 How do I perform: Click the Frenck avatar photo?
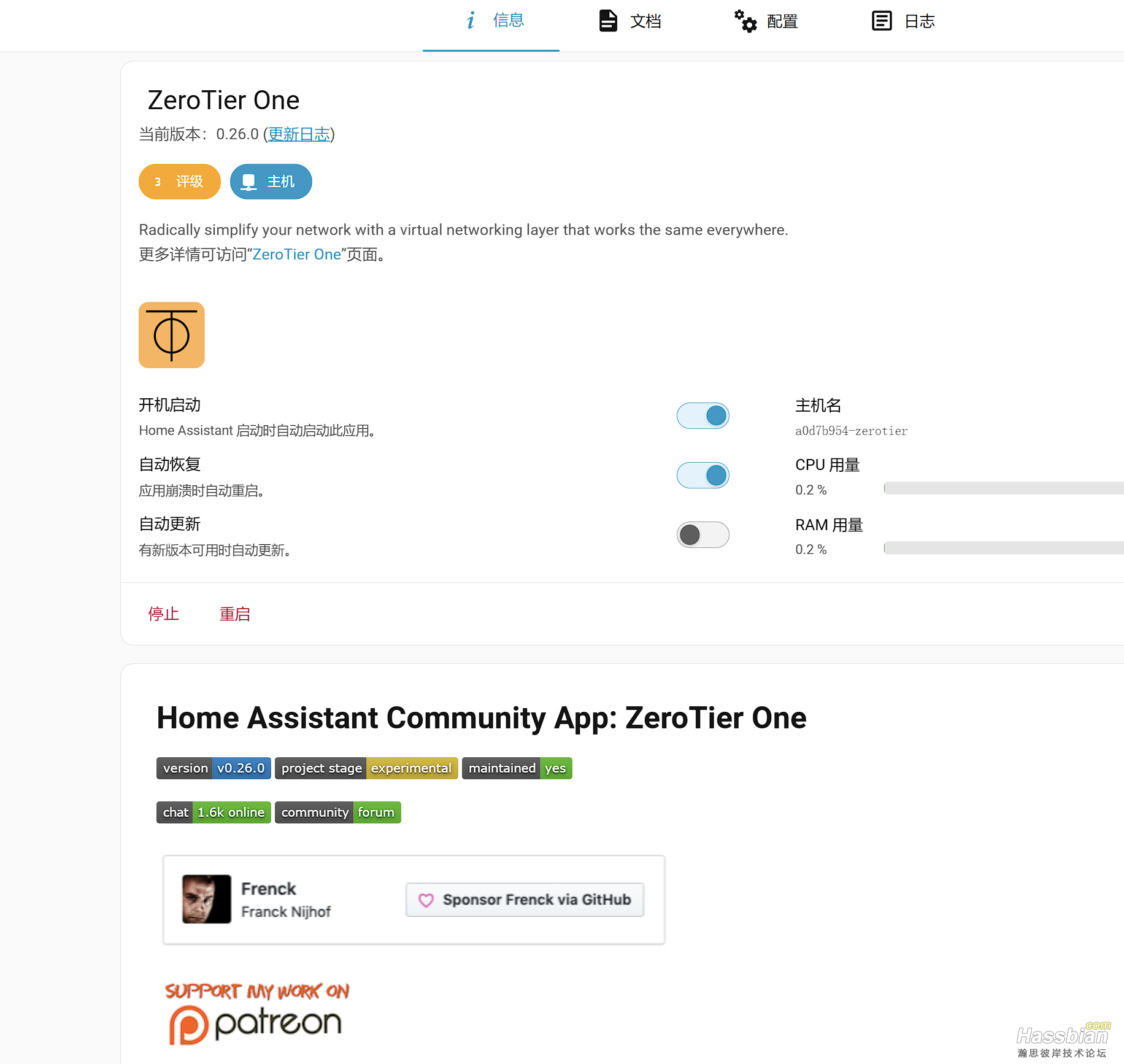(207, 900)
